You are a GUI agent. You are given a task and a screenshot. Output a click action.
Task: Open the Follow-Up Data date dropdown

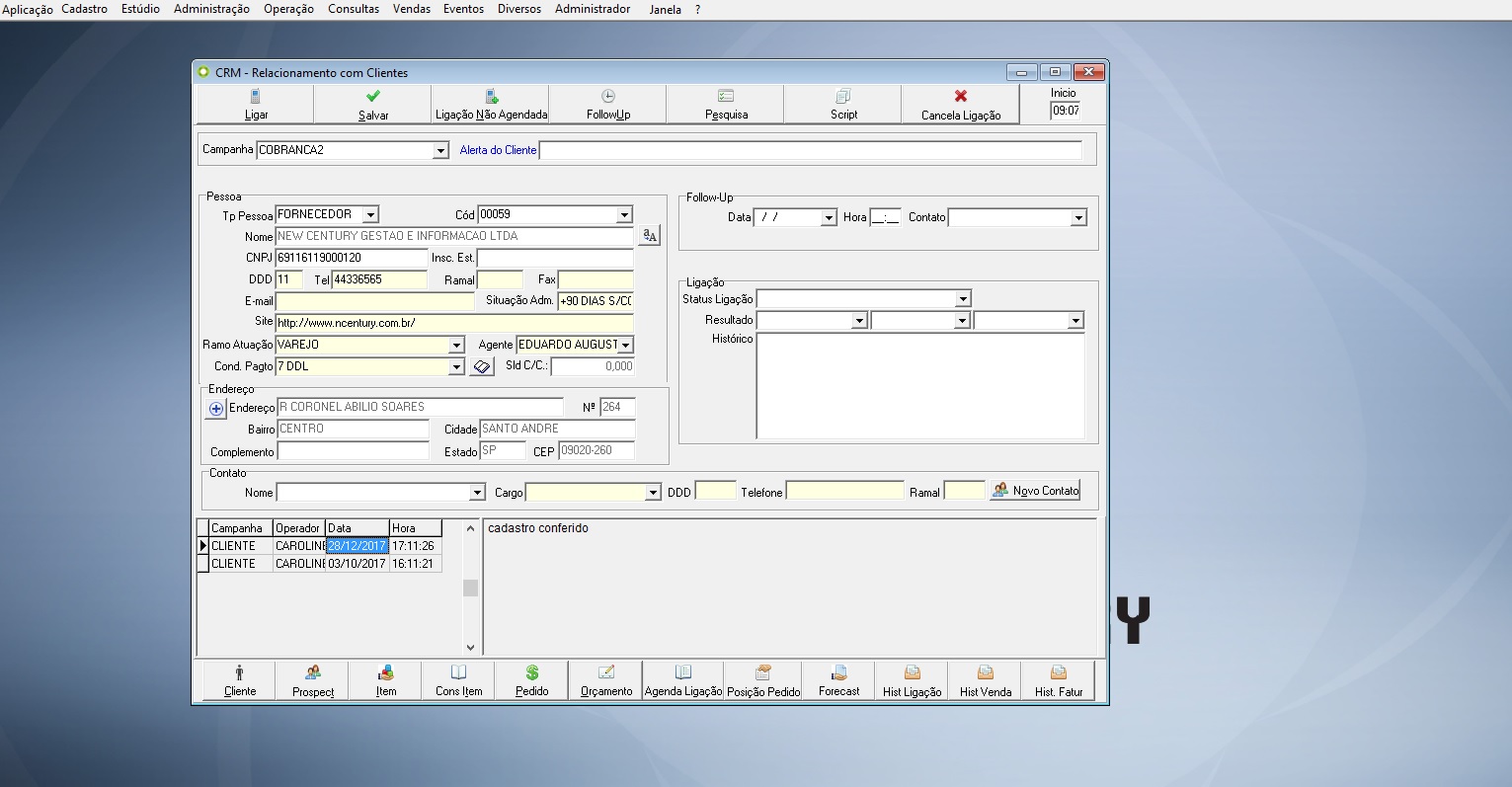click(830, 218)
